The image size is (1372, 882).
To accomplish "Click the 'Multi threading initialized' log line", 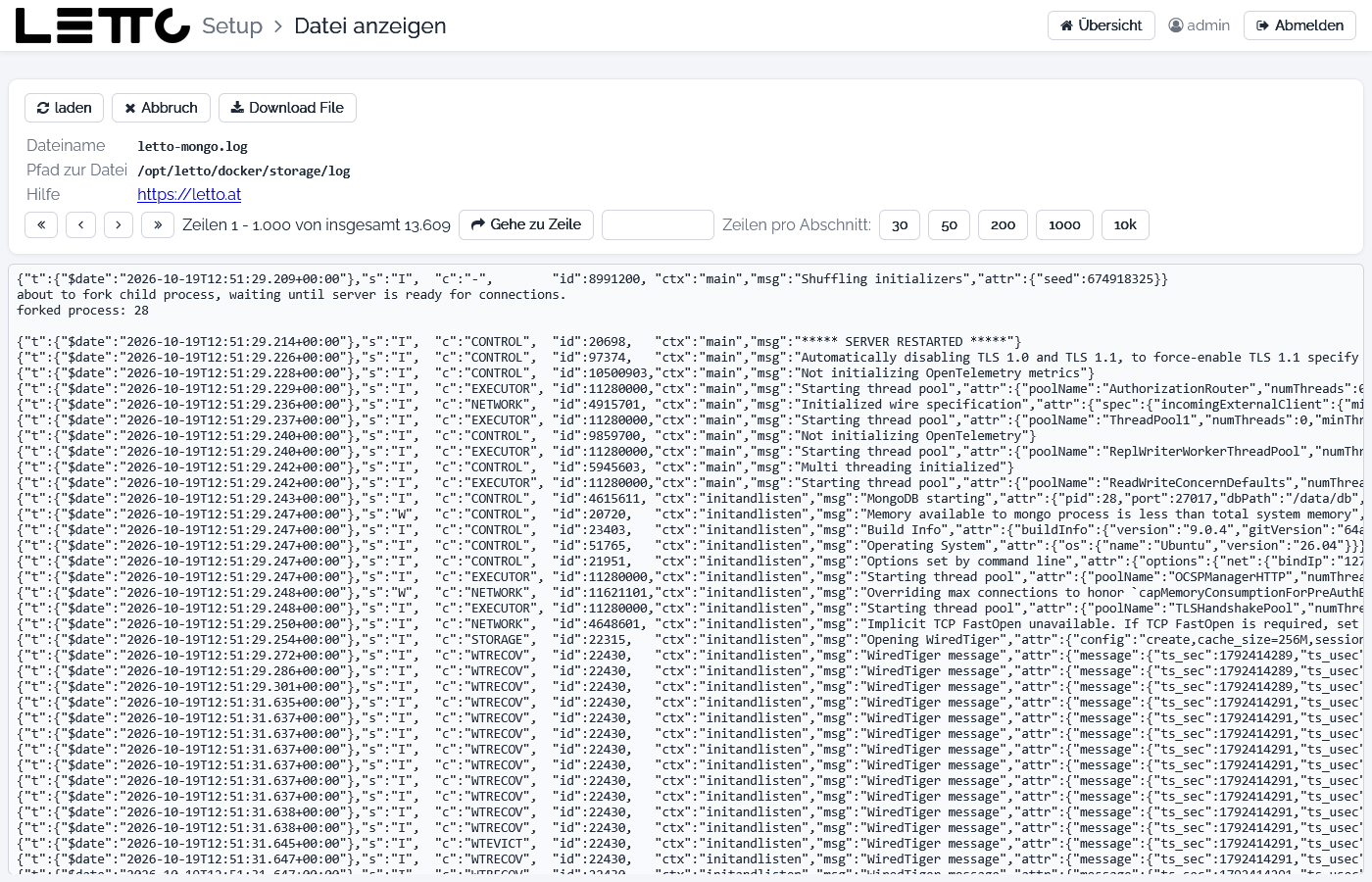I will click(x=515, y=467).
